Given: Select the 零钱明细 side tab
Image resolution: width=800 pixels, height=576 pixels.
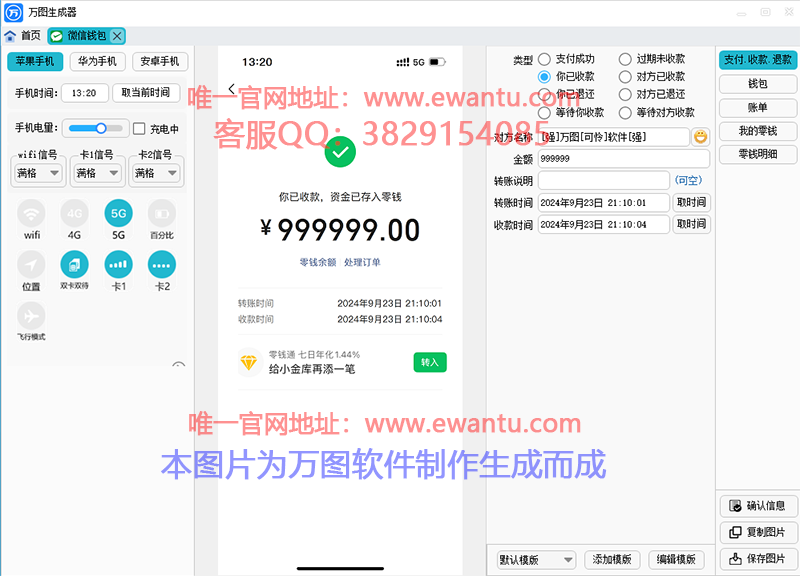Looking at the screenshot, I should pos(758,154).
